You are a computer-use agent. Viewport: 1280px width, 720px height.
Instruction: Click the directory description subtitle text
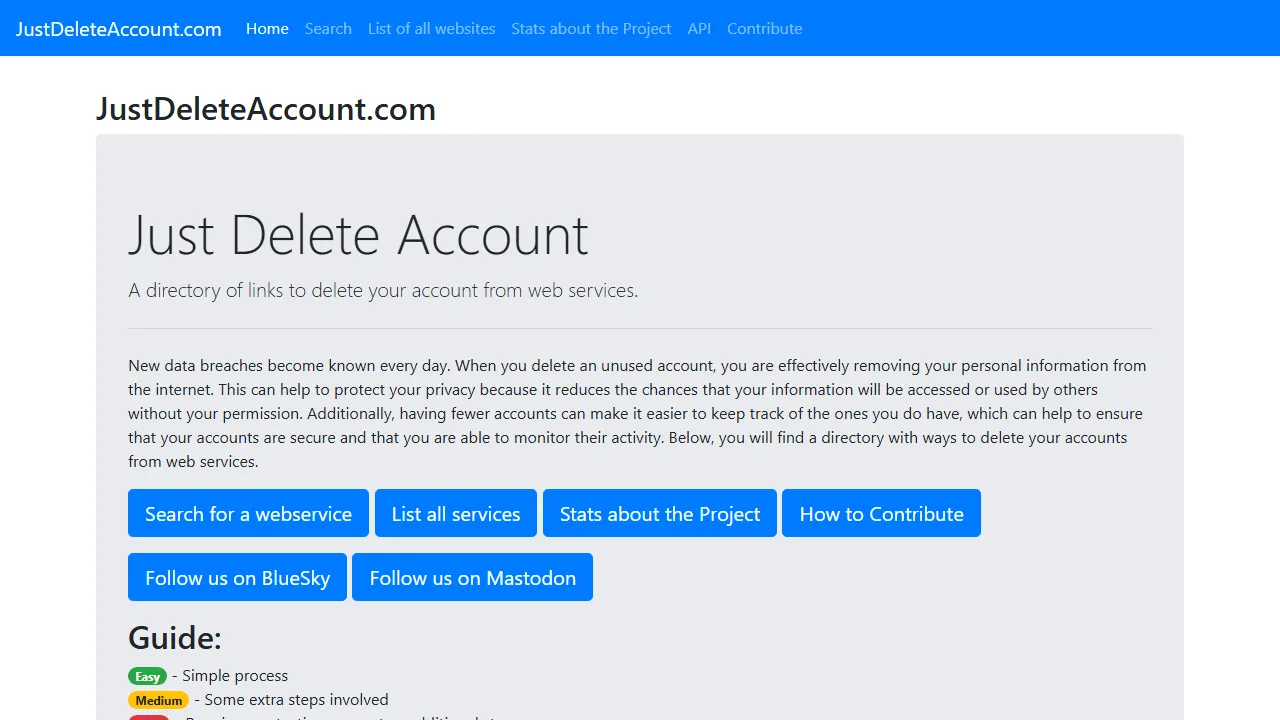[383, 290]
